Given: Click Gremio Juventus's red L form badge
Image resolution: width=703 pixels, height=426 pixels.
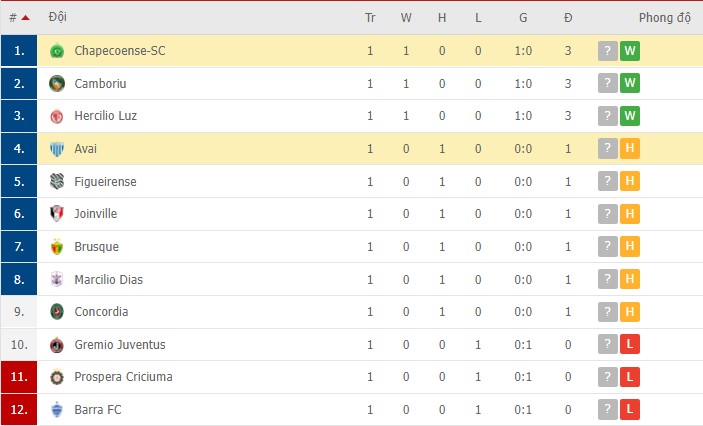Looking at the screenshot, I should [x=630, y=344].
